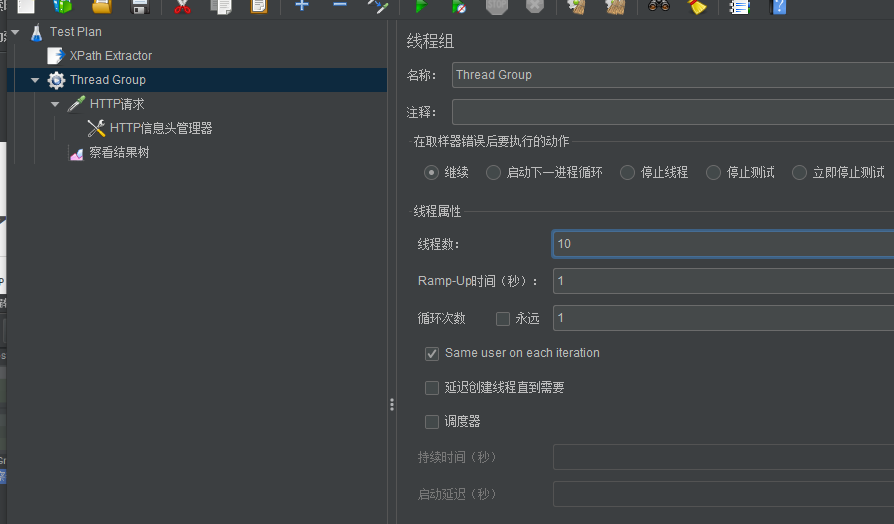Collapse the HTTP请求 node arrow
Viewport: 894px width, 524px height.
[55, 104]
